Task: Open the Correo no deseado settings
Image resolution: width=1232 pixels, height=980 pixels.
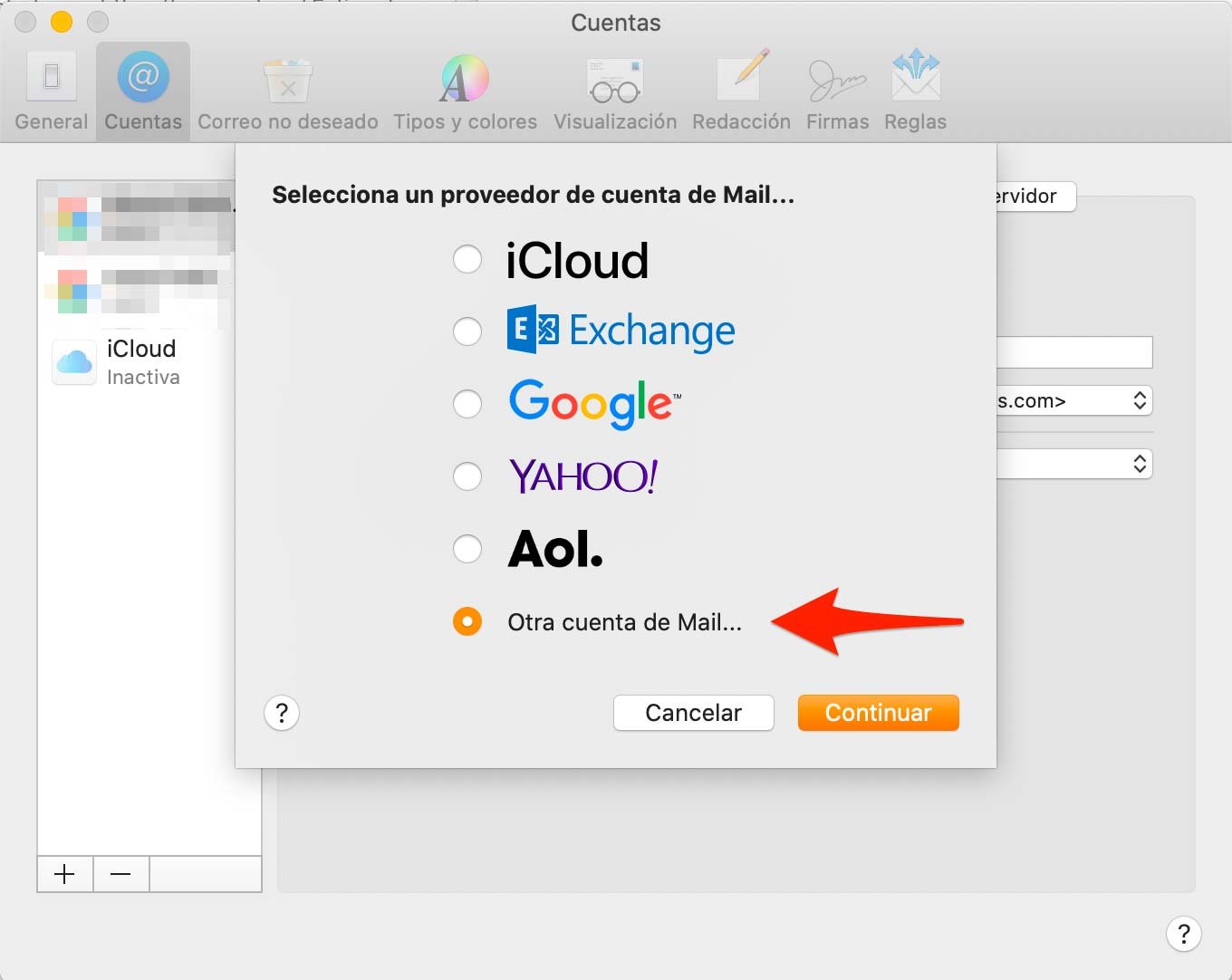Action: pyautogui.click(x=287, y=90)
